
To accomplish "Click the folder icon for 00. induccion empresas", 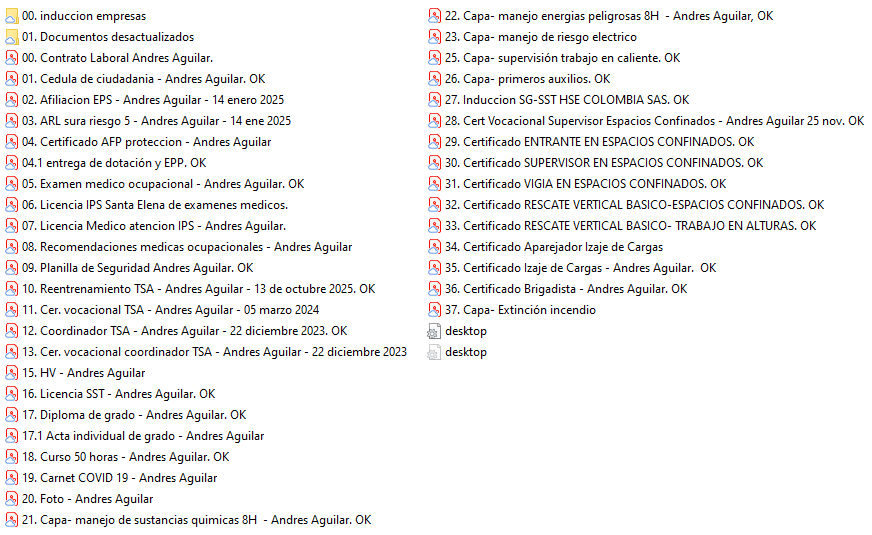I will (12, 16).
